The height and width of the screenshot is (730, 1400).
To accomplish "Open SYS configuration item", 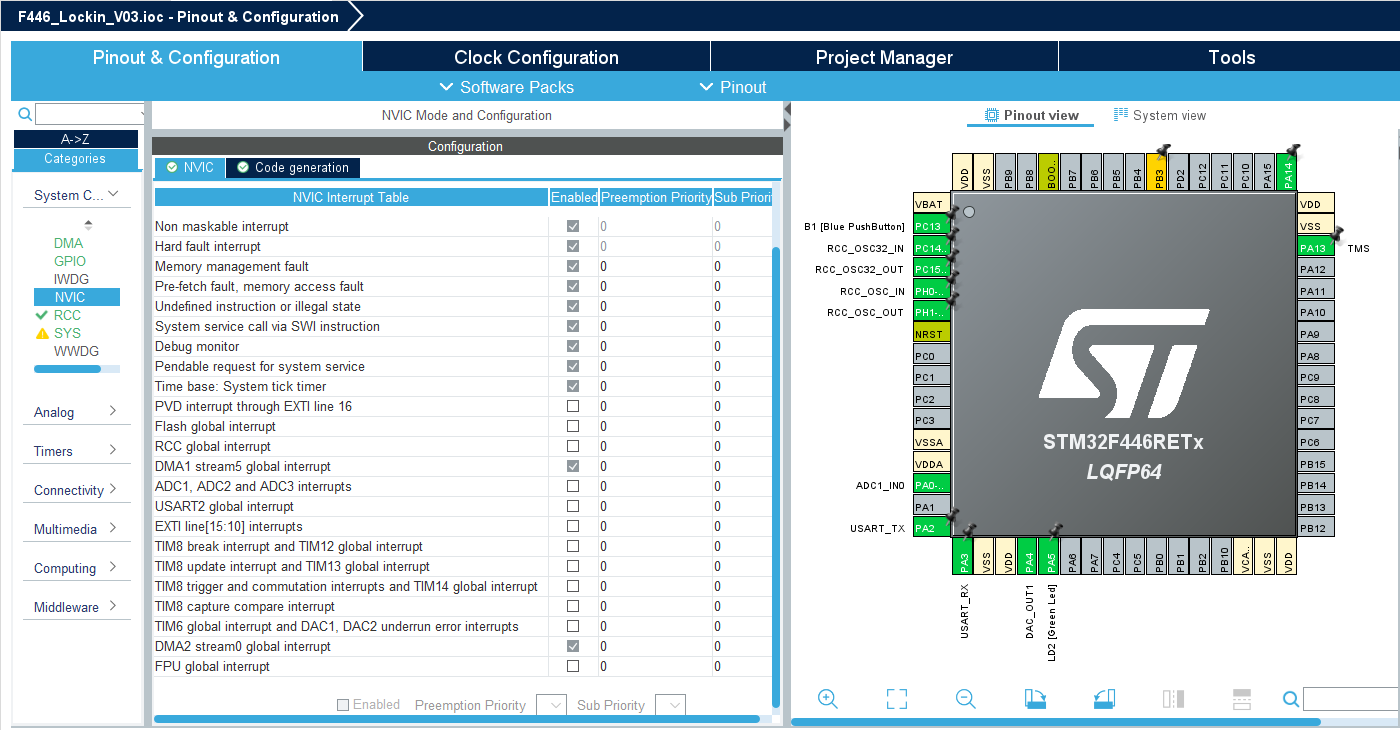I will click(67, 333).
